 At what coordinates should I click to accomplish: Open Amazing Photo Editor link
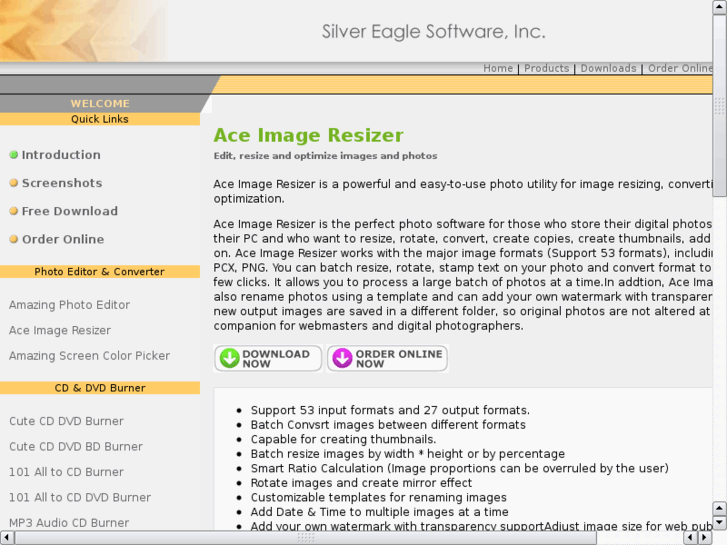pyautogui.click(x=70, y=305)
